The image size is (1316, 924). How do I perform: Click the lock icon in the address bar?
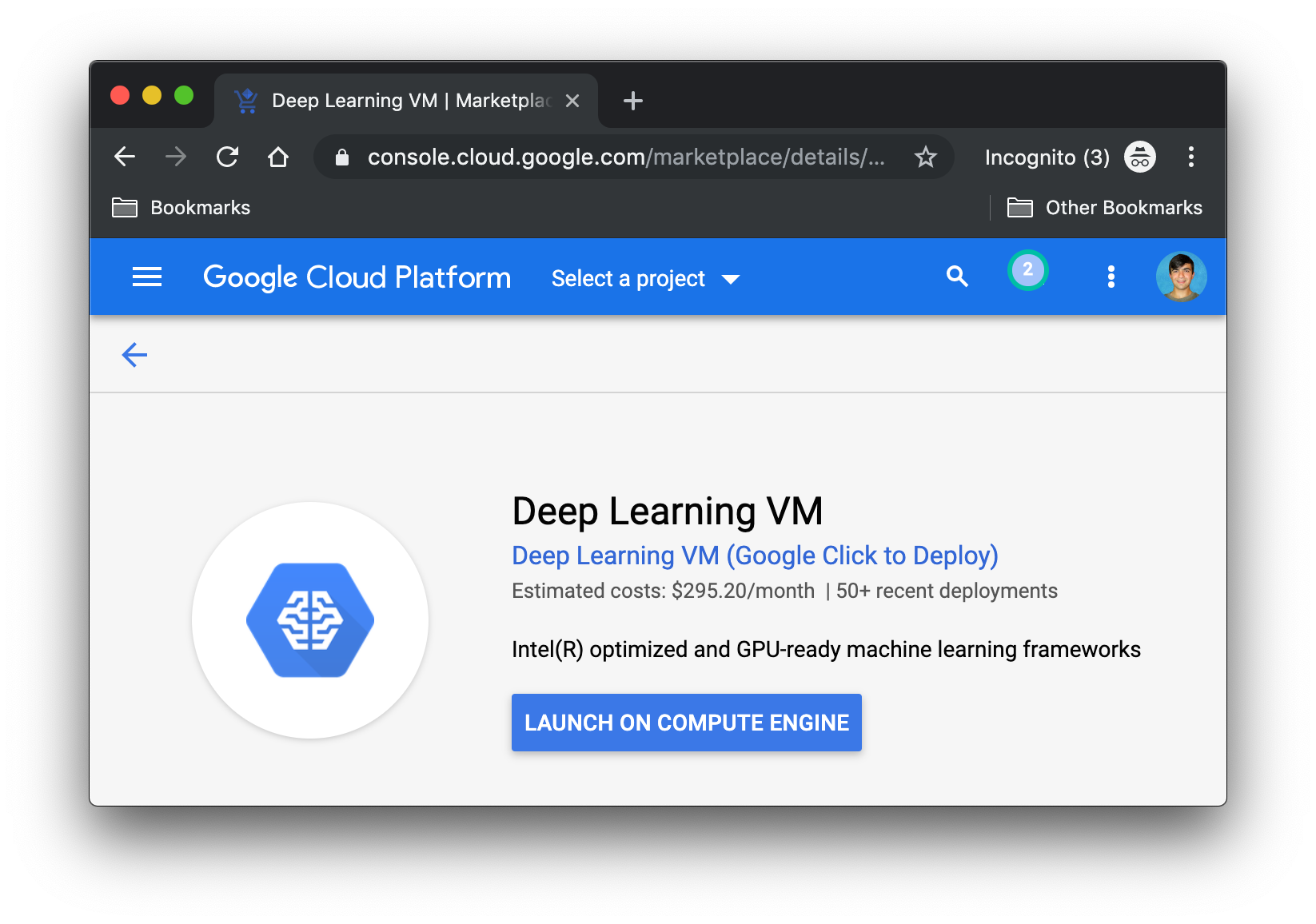coord(342,157)
